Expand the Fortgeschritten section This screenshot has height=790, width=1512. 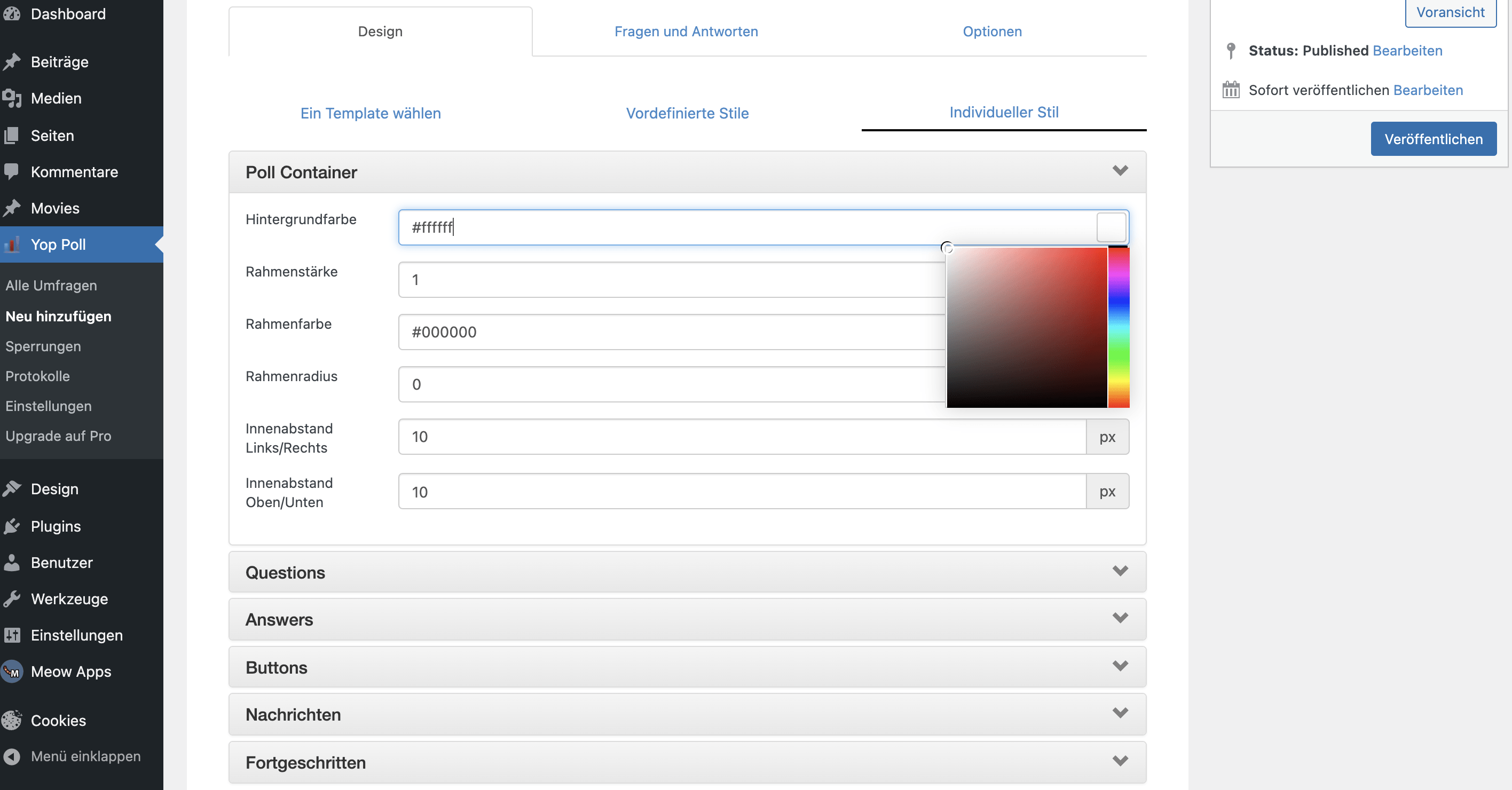[1120, 761]
